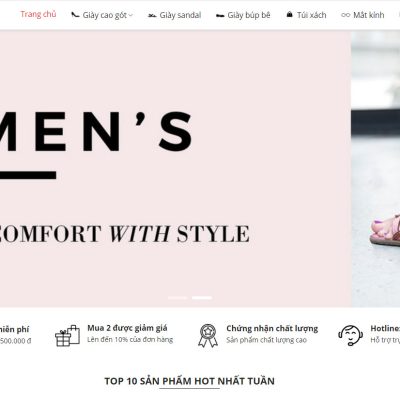This screenshot has width=400, height=400.
Task: Expand the Giày cao gót dropdown chevron
Action: [x=131, y=15]
